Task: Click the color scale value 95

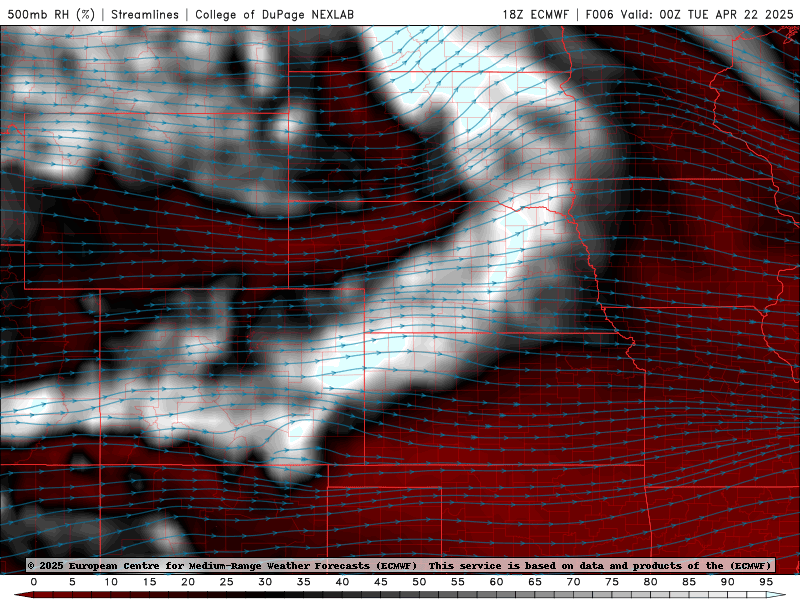Action: click(x=766, y=582)
